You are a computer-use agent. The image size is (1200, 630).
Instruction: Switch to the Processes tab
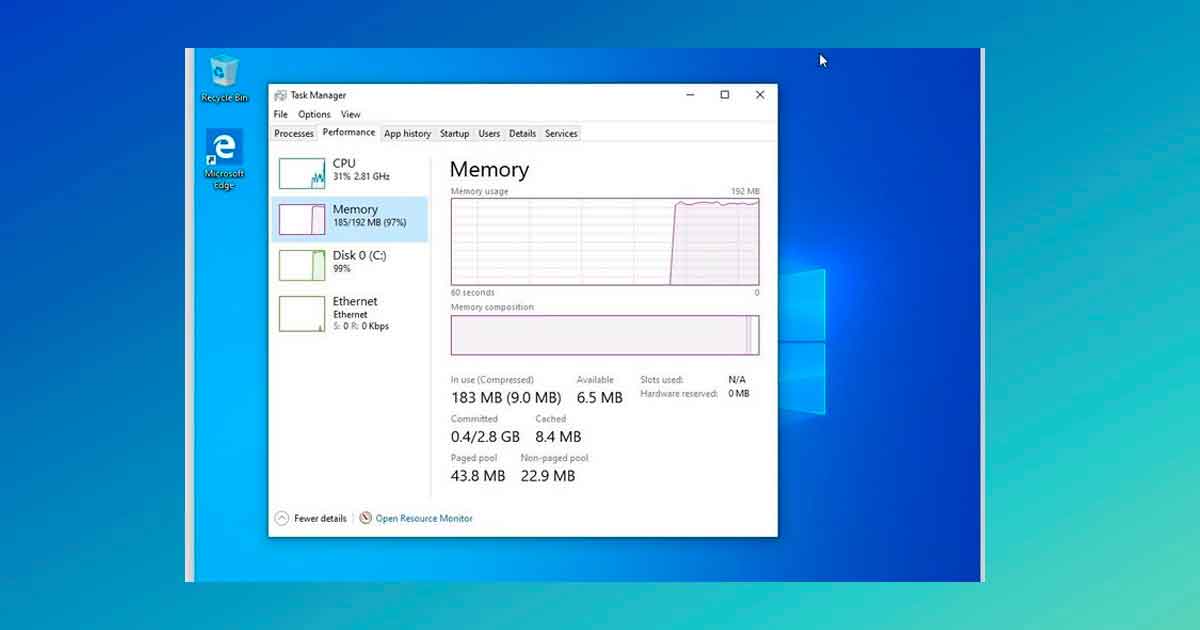click(294, 134)
